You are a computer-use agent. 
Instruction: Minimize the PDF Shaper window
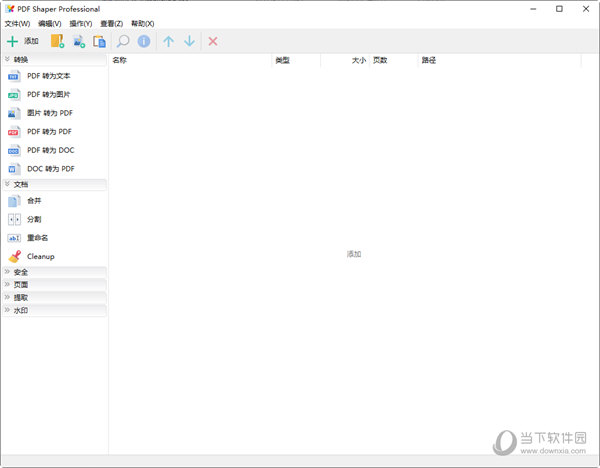tap(533, 9)
